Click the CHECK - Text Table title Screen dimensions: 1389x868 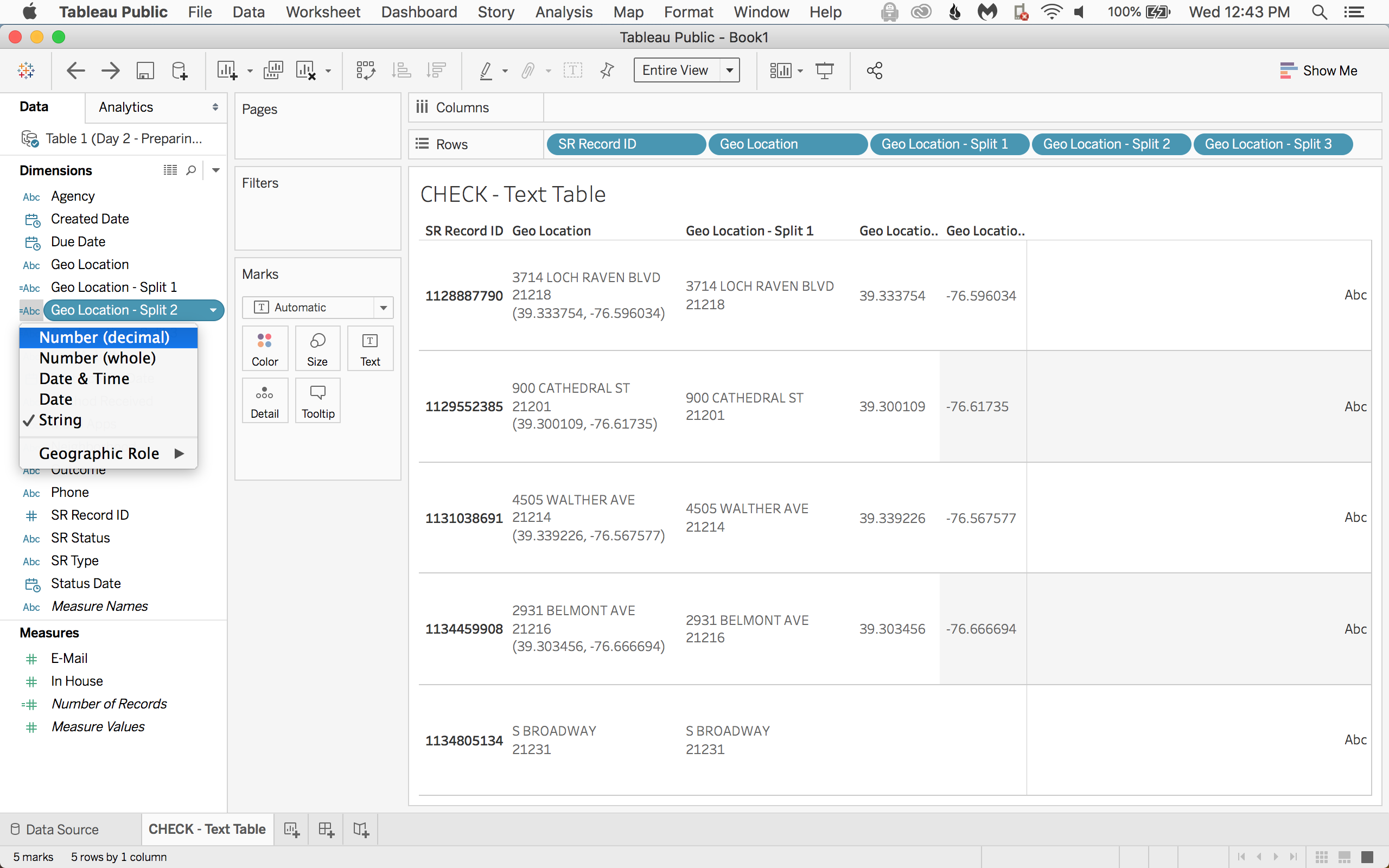tap(513, 195)
